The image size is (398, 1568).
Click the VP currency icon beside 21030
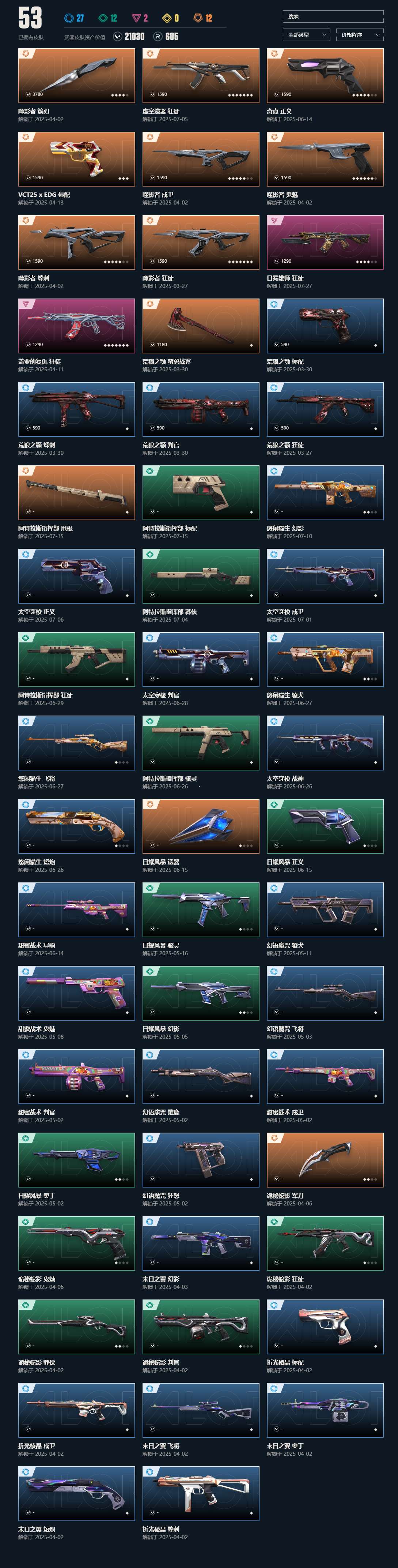[117, 37]
